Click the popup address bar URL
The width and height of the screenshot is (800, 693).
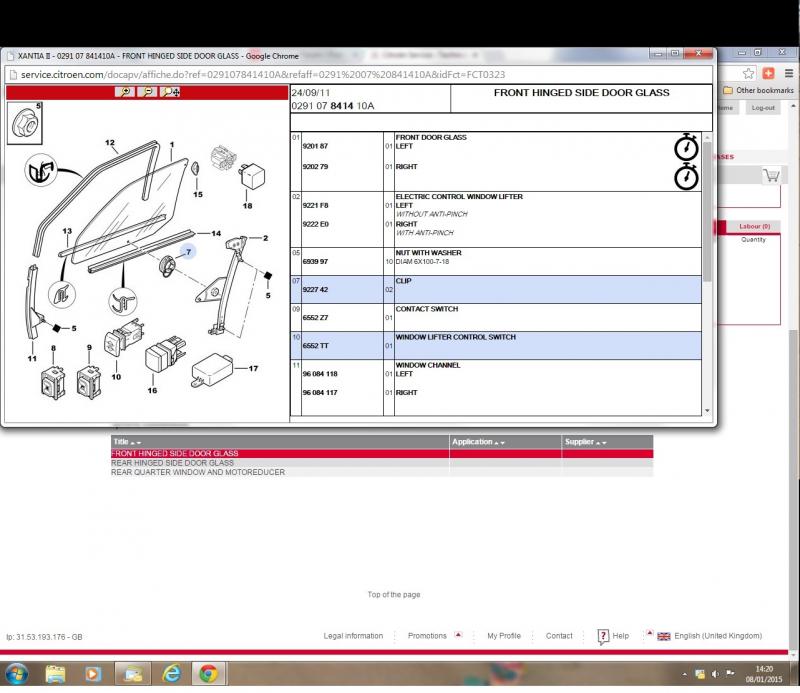tap(263, 75)
